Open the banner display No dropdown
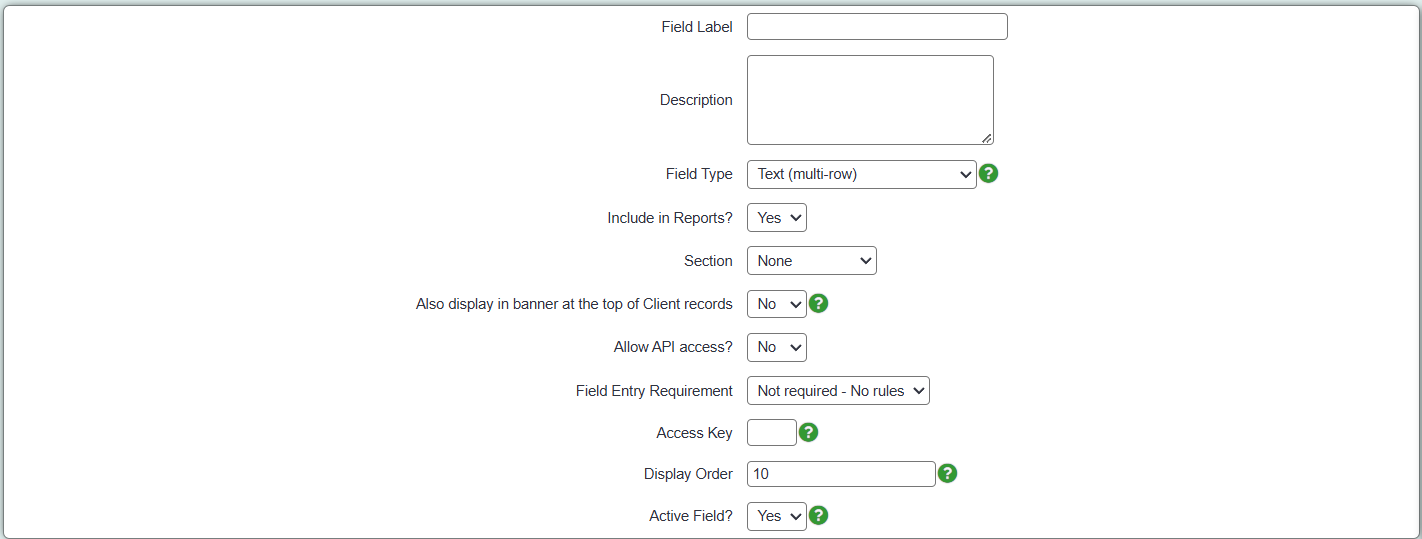Viewport: 1422px width, 539px height. point(777,304)
